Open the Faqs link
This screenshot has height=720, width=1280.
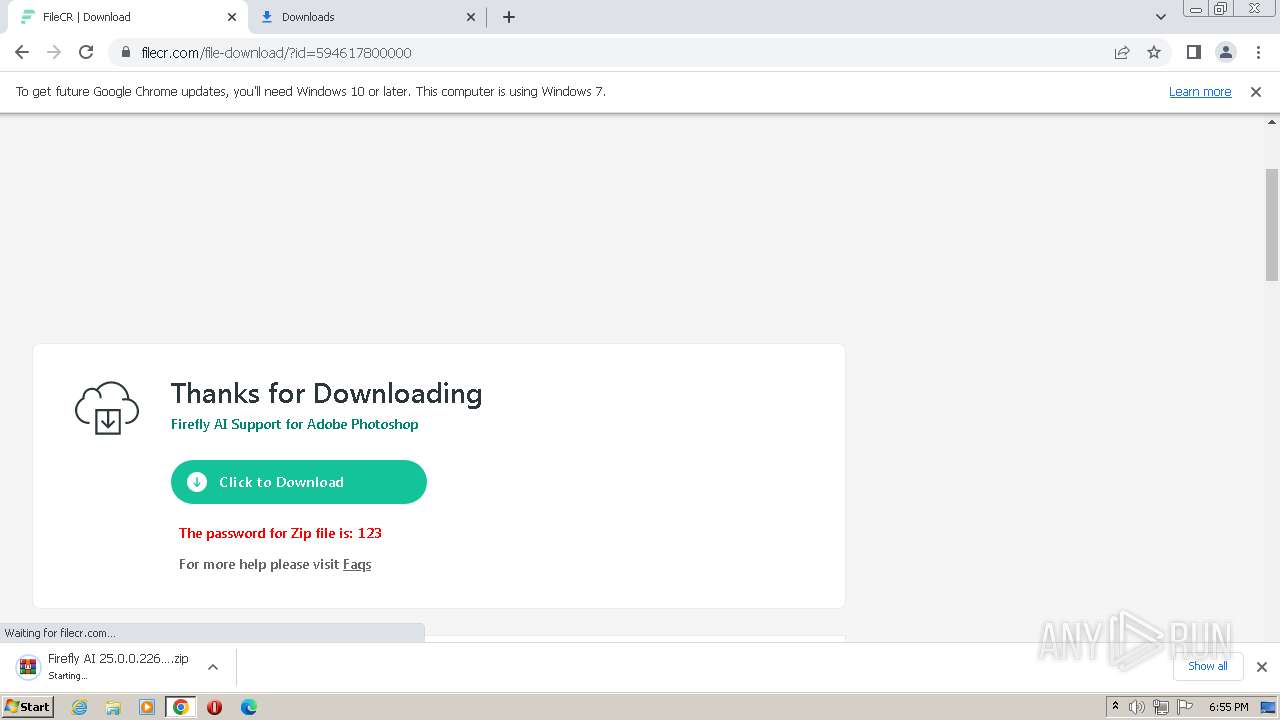(357, 564)
